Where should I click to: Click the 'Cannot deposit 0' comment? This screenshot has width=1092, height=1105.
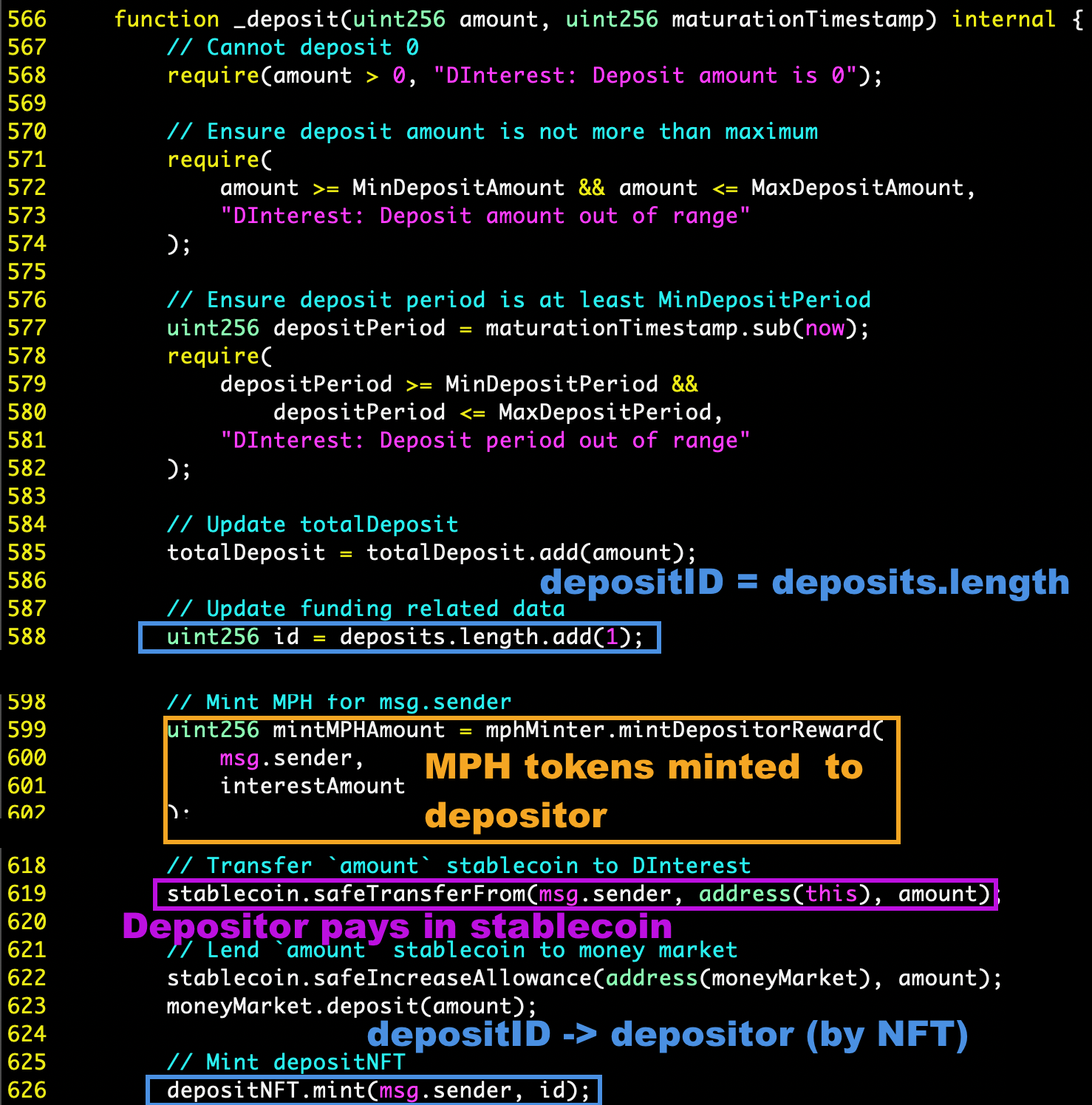[x=293, y=47]
